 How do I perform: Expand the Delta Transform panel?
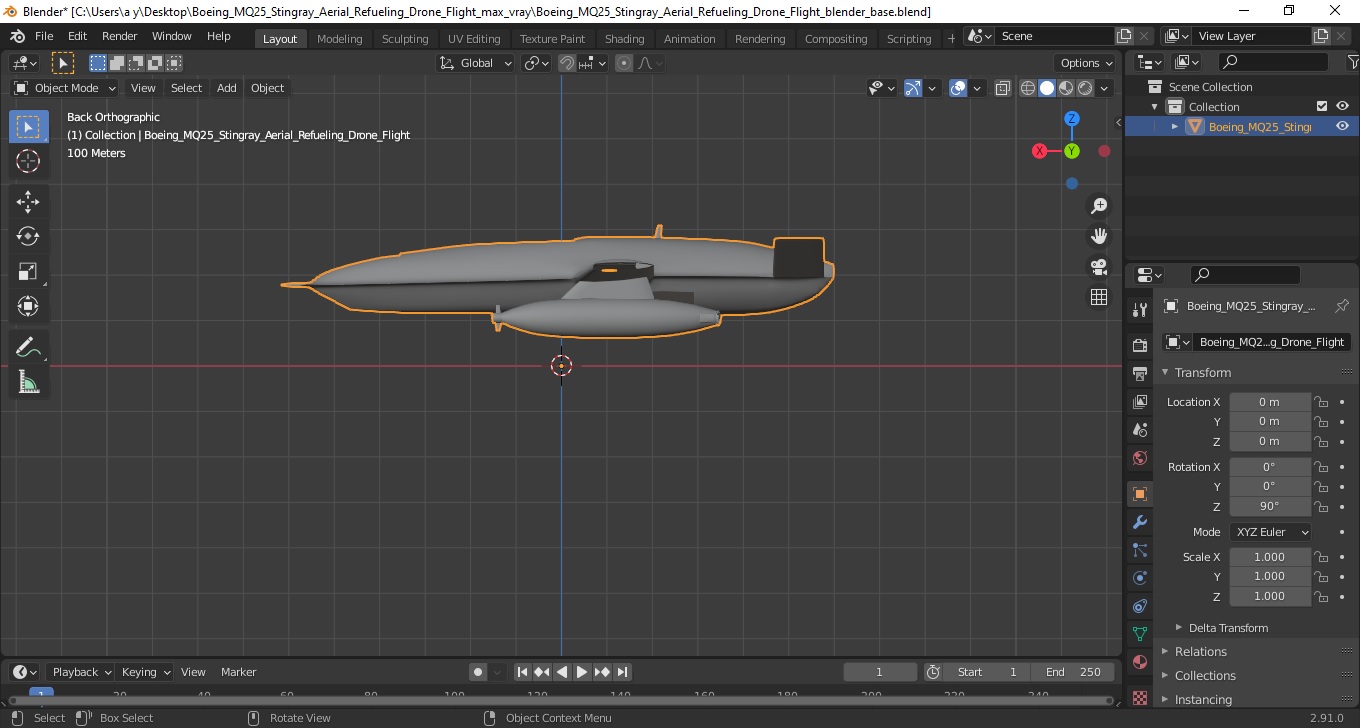[1228, 628]
